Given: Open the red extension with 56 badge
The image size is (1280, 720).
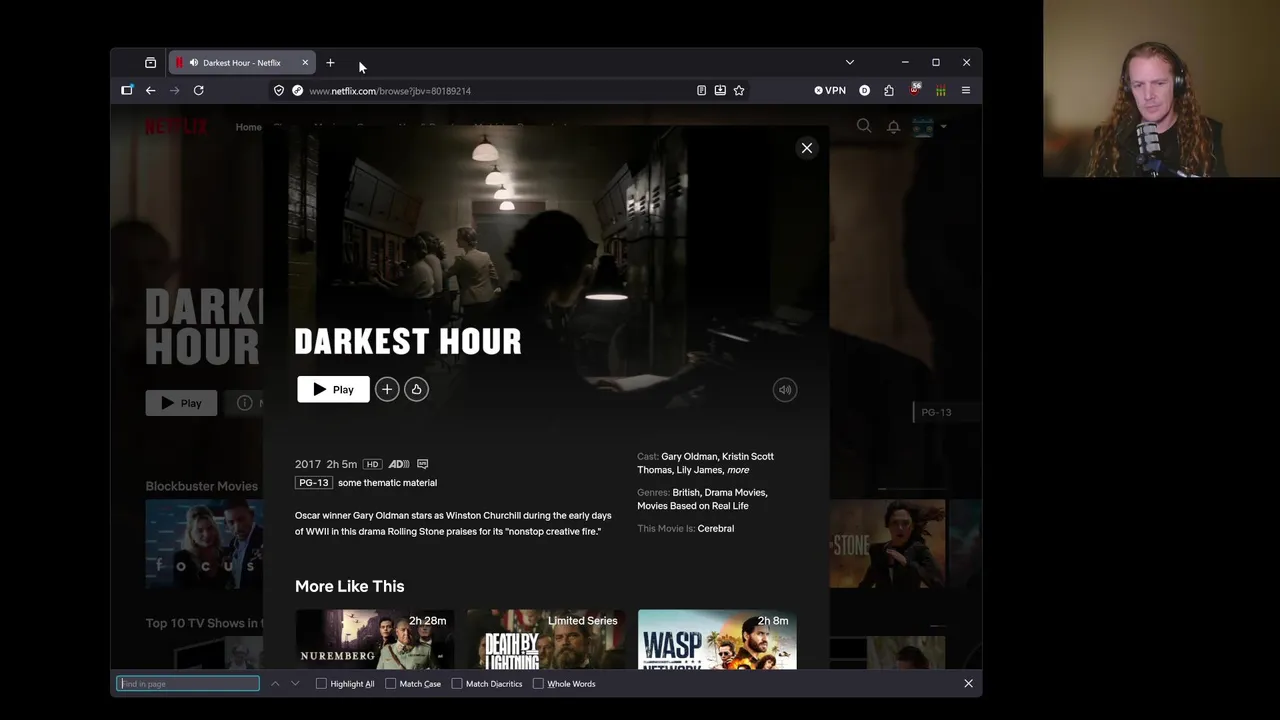Looking at the screenshot, I should [x=915, y=90].
